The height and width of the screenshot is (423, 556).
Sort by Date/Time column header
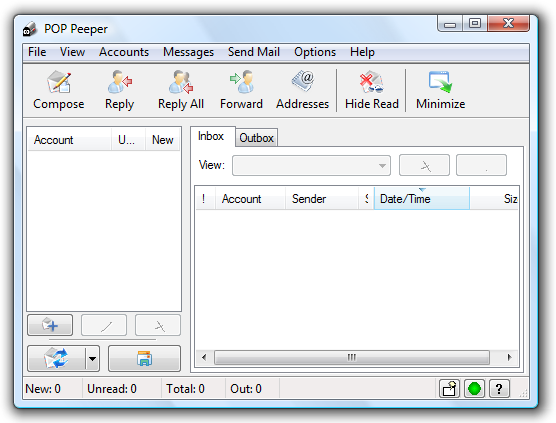[422, 199]
